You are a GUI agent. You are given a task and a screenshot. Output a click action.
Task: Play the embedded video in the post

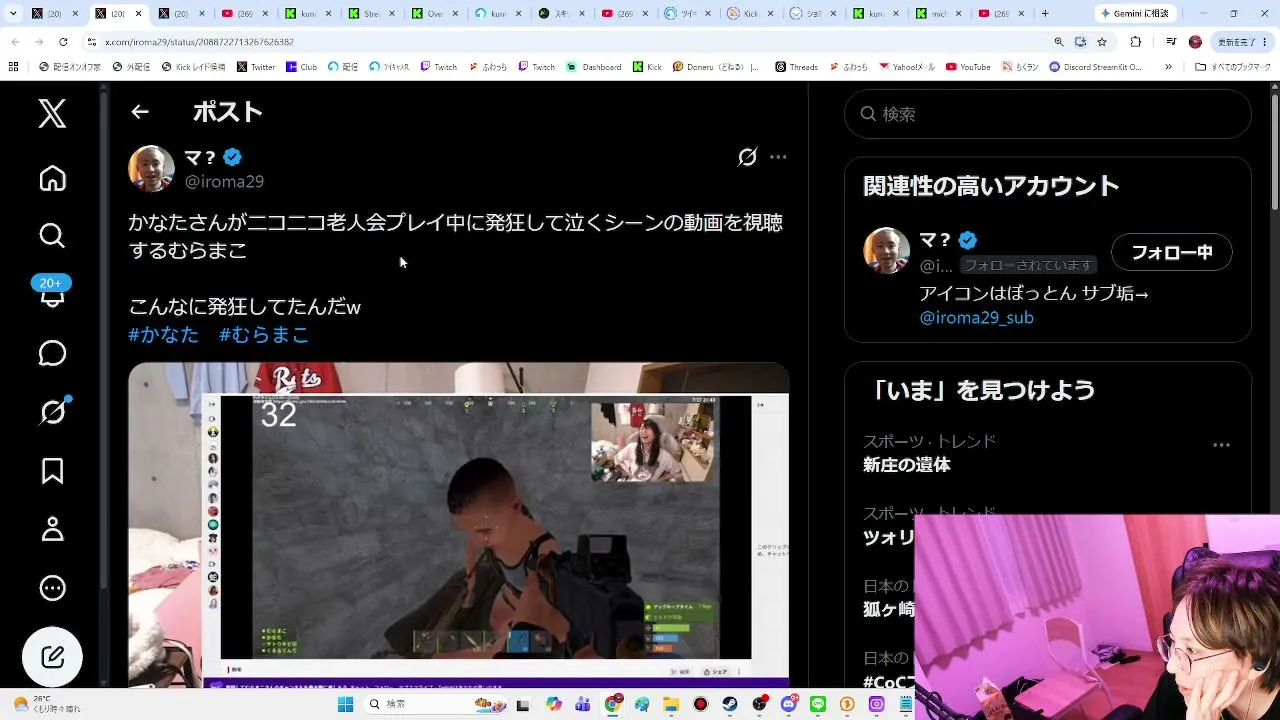[x=458, y=524]
